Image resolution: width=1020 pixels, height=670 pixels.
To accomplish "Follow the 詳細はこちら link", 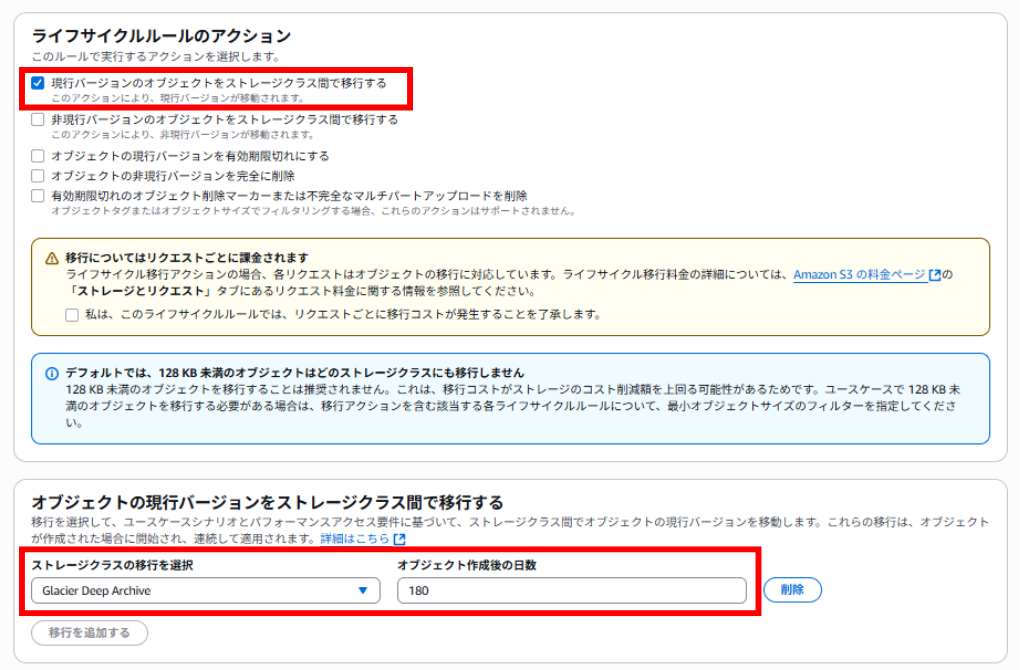I will (355, 539).
